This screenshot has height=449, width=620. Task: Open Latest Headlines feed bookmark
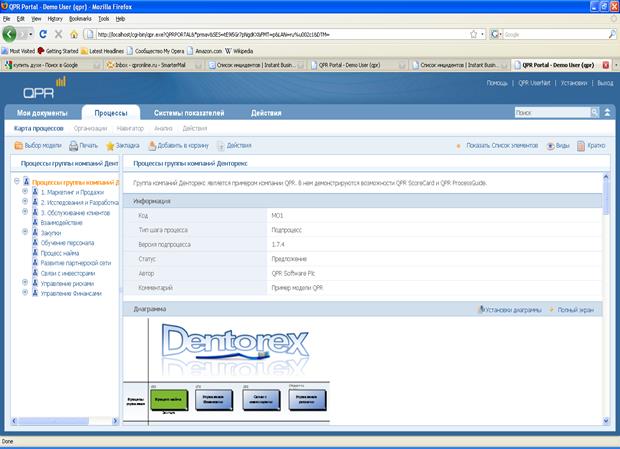pos(102,51)
